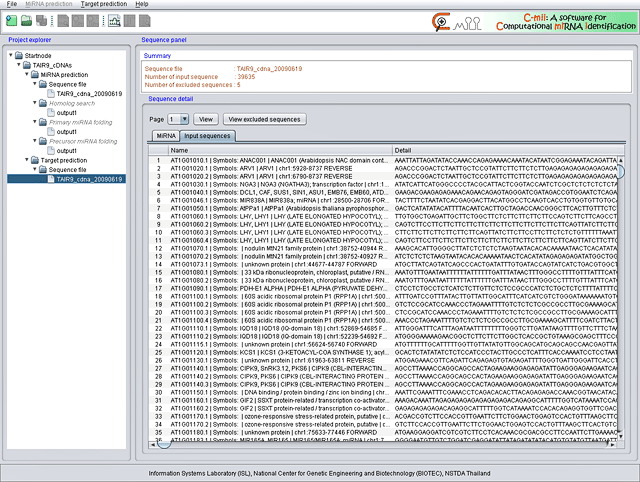Collapse the Startnode tree node
The image size is (640, 482).
tap(11, 55)
